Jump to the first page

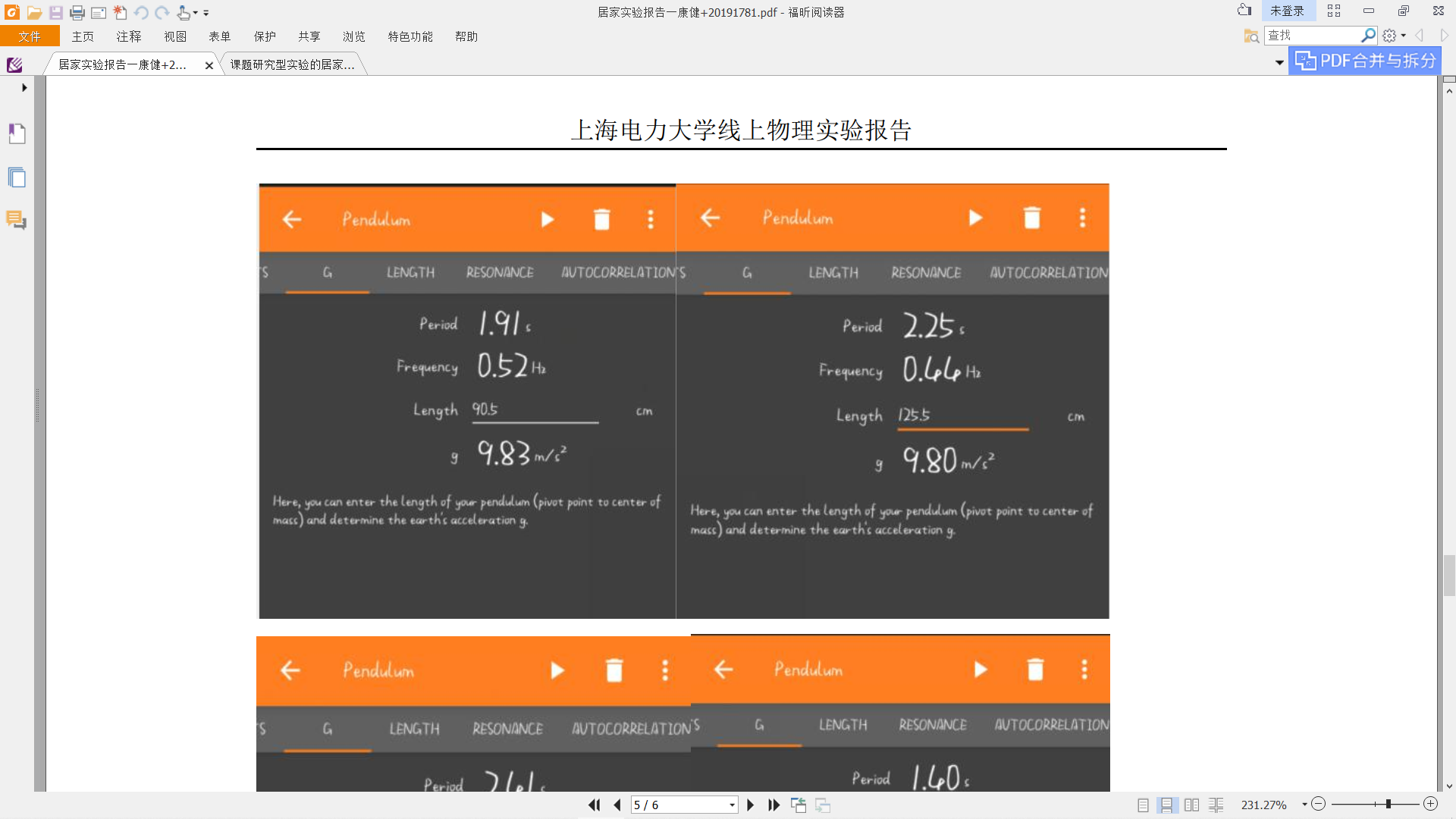coord(594,805)
